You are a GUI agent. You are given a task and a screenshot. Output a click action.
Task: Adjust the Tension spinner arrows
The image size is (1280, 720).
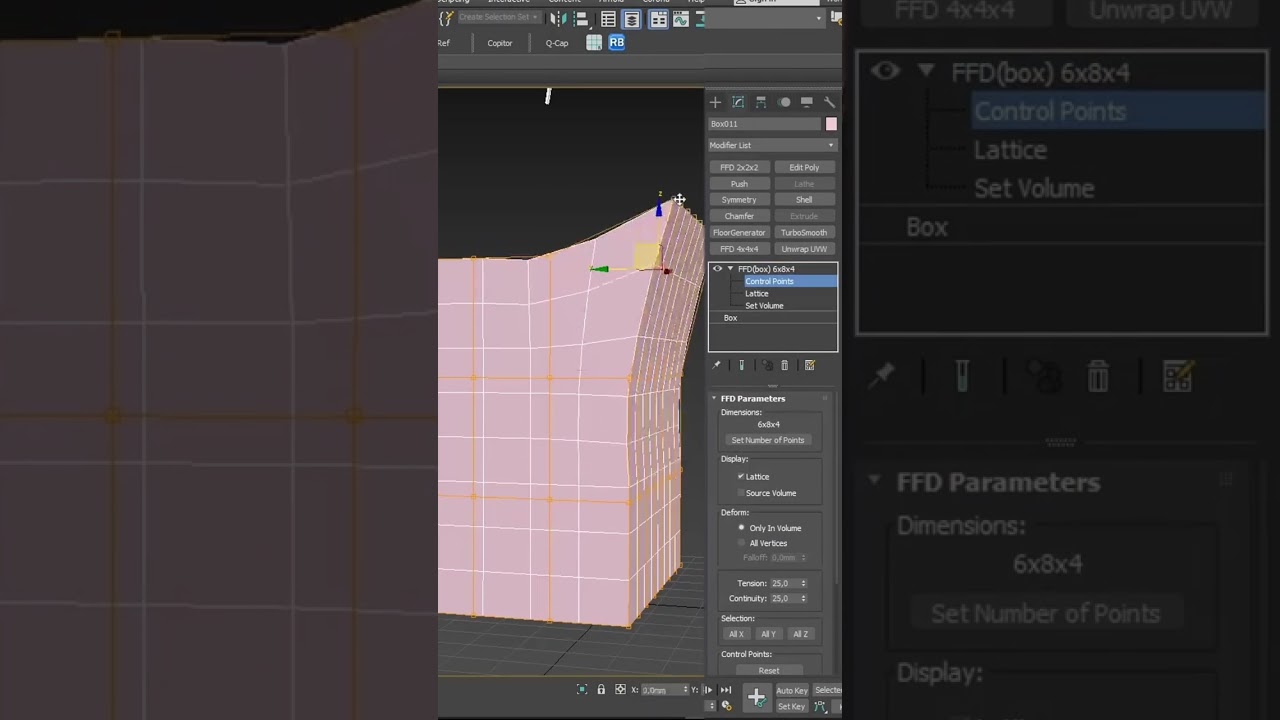point(803,583)
